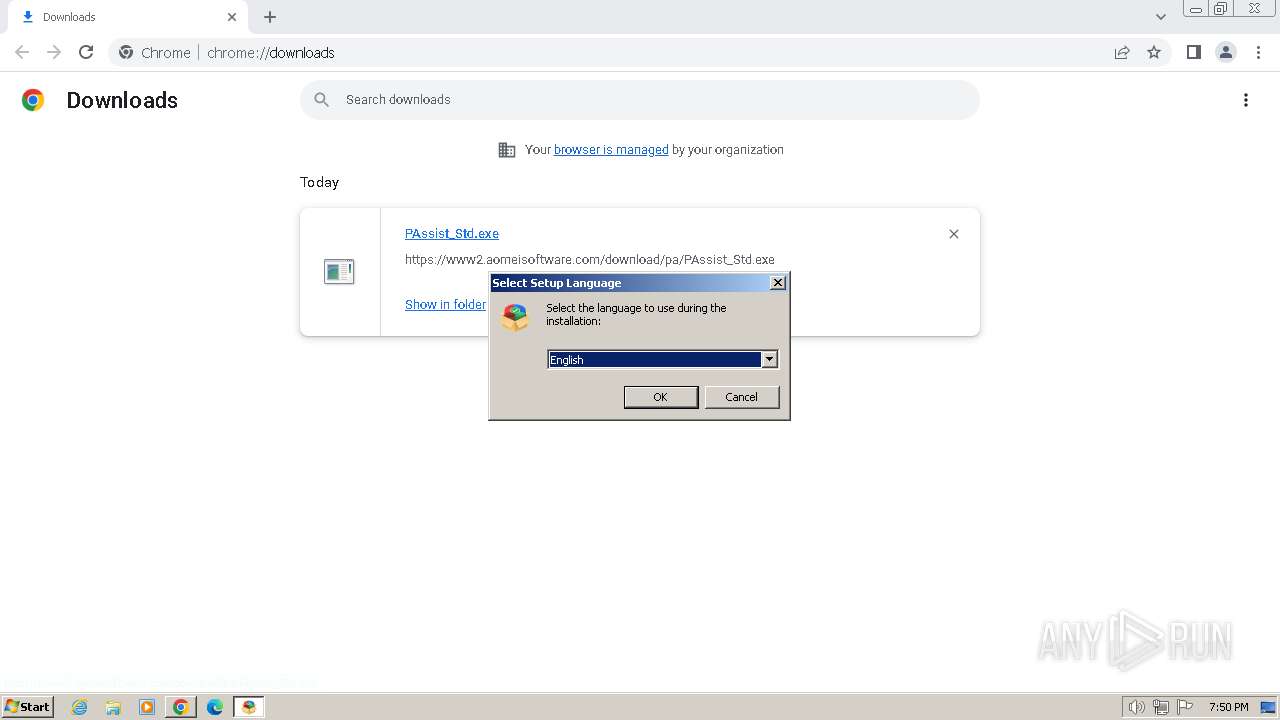Screen dimensions: 1280x720
Task: Open the Chrome profile avatar
Action: 1225,52
